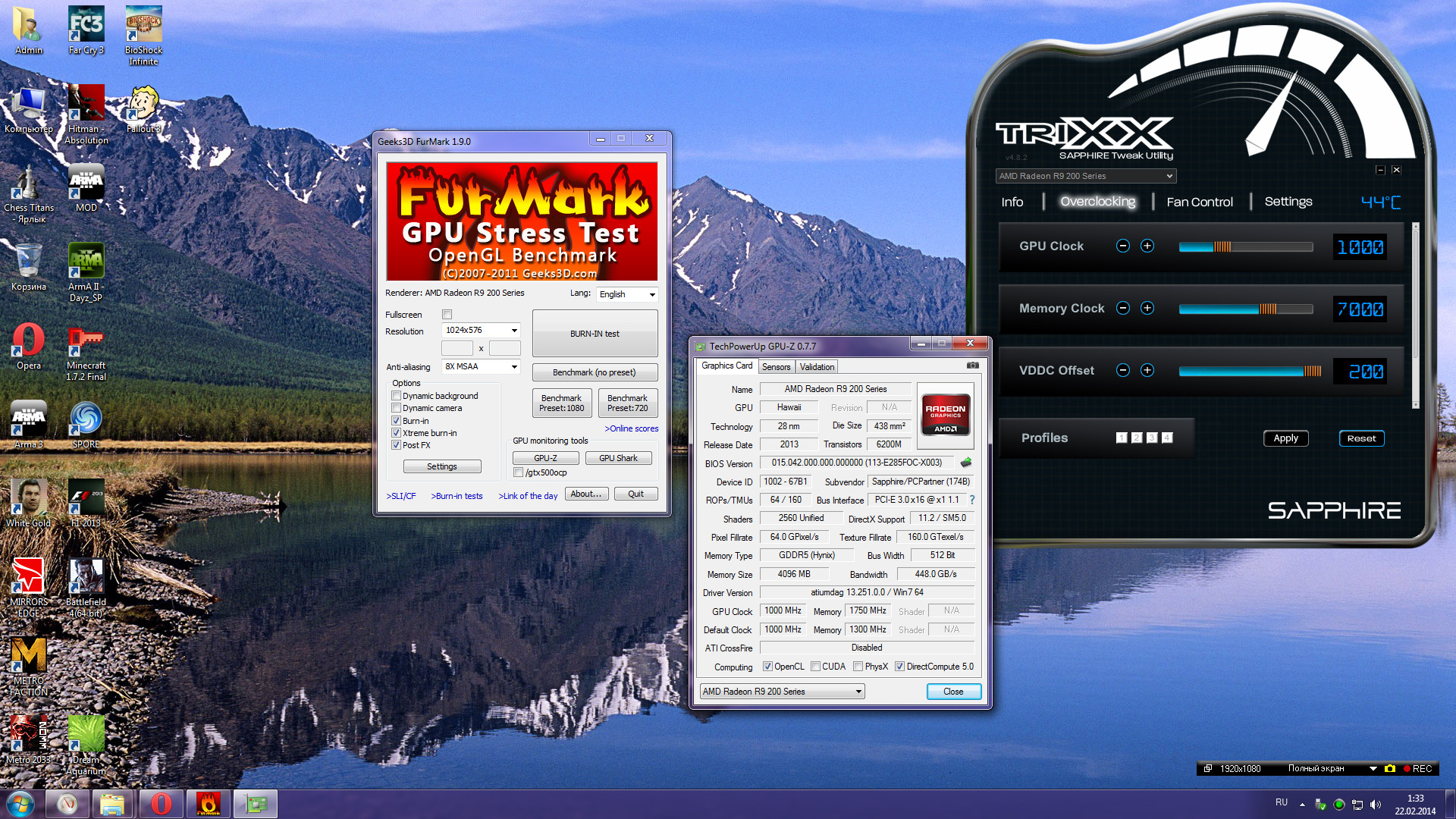Start the BURN-IN test button
Image resolution: width=1456 pixels, height=819 pixels.
[595, 334]
